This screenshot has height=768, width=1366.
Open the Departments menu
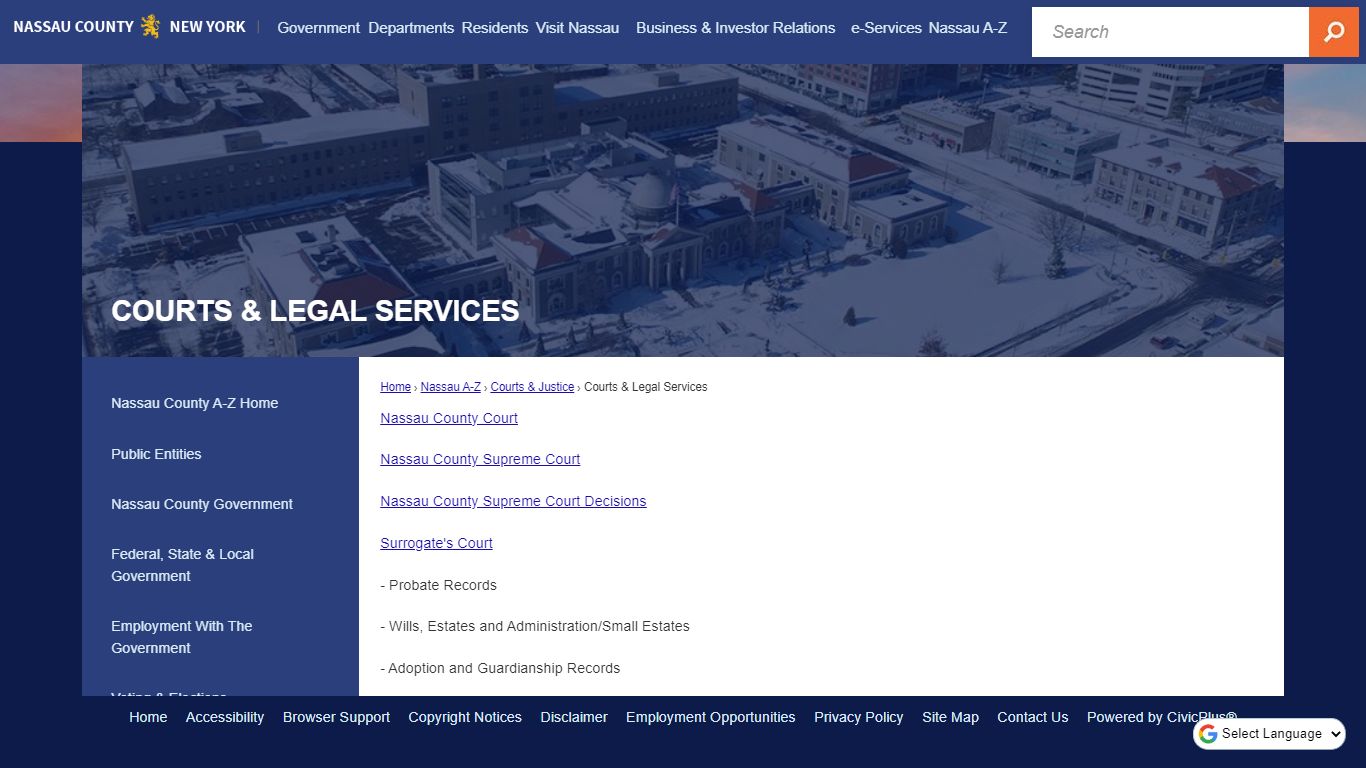[411, 28]
